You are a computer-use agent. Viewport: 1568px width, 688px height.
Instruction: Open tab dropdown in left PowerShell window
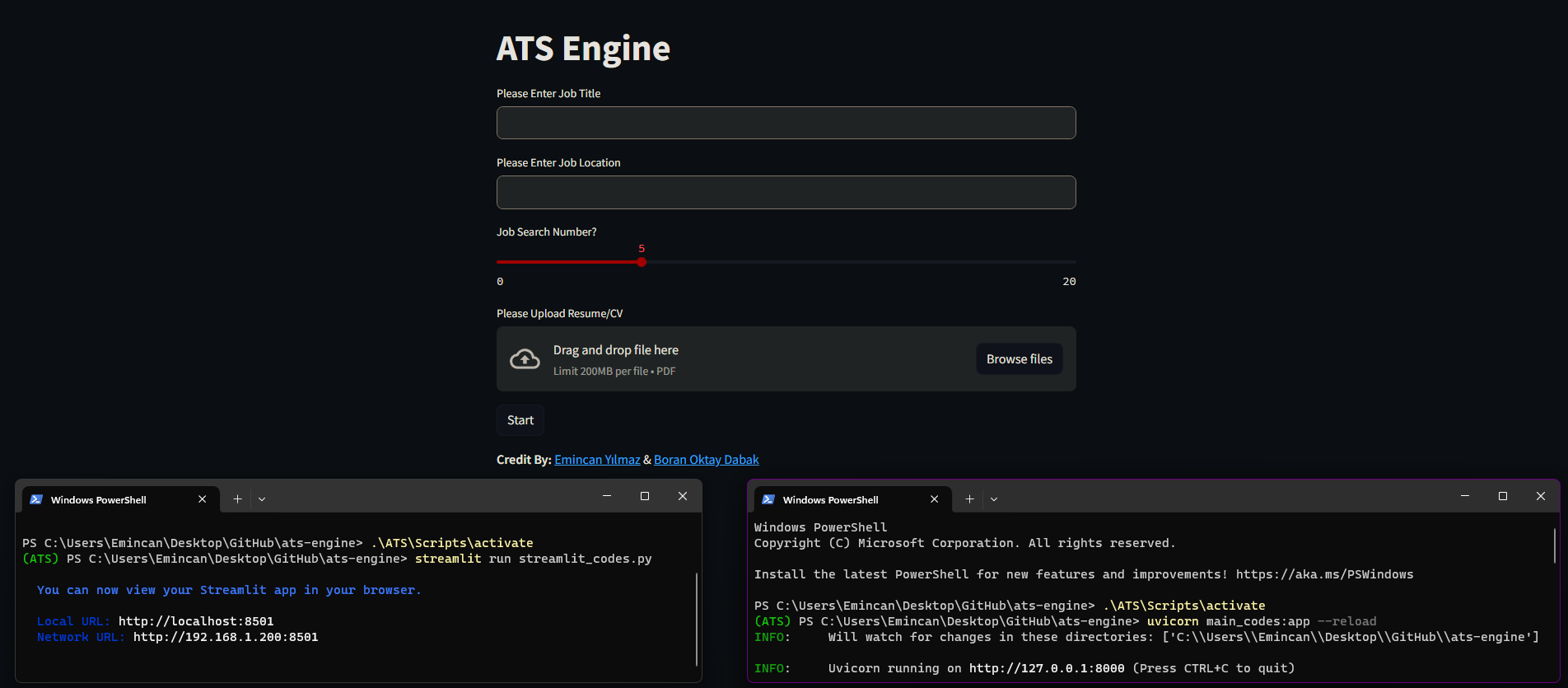click(x=262, y=499)
